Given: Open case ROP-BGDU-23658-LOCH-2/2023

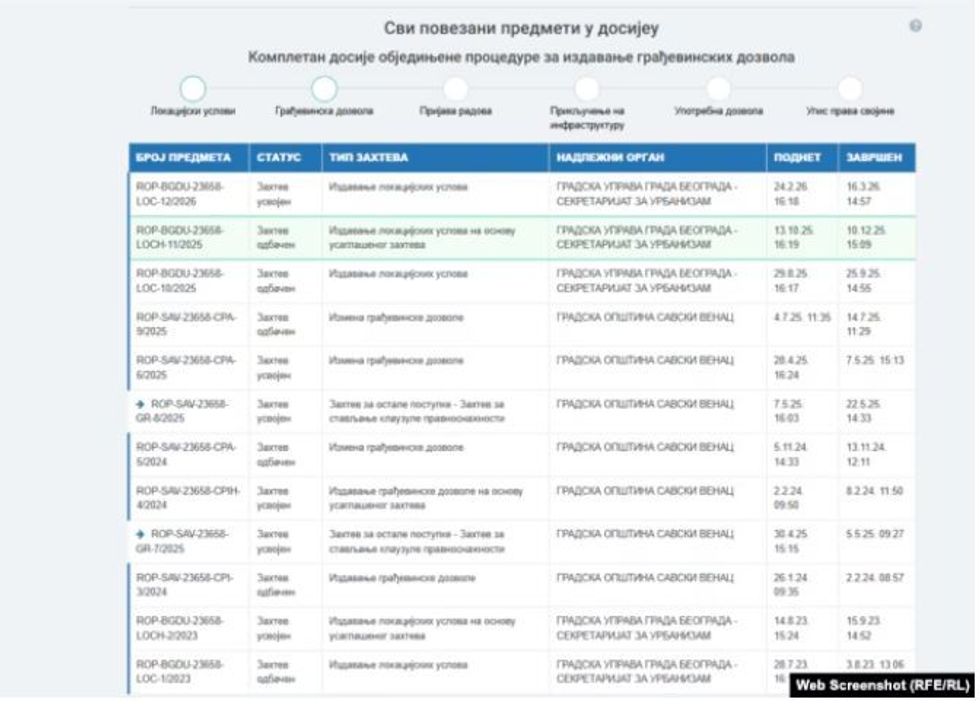Looking at the screenshot, I should pyautogui.click(x=180, y=628).
